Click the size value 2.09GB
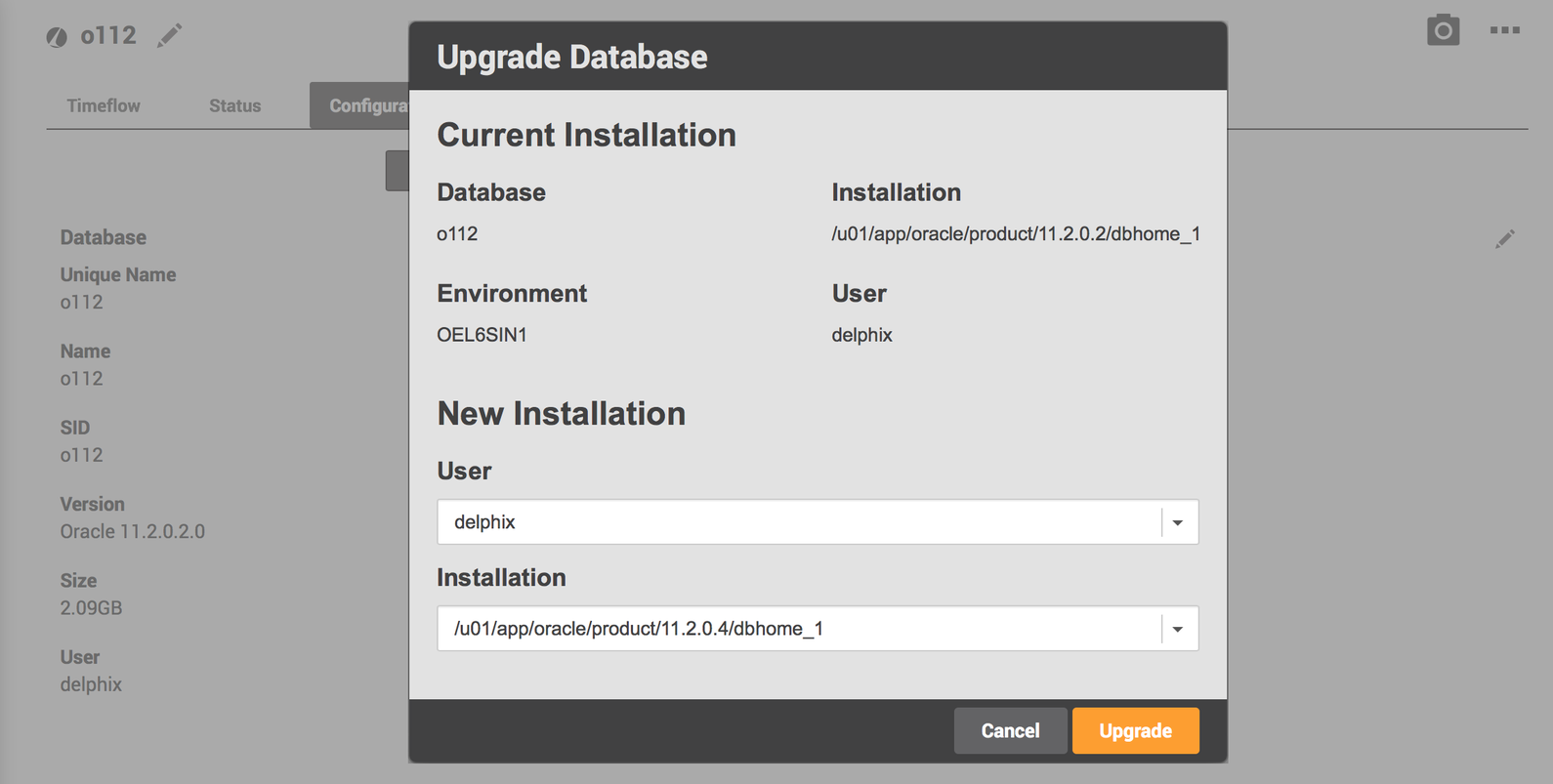This screenshot has height=784, width=1553. (x=91, y=608)
